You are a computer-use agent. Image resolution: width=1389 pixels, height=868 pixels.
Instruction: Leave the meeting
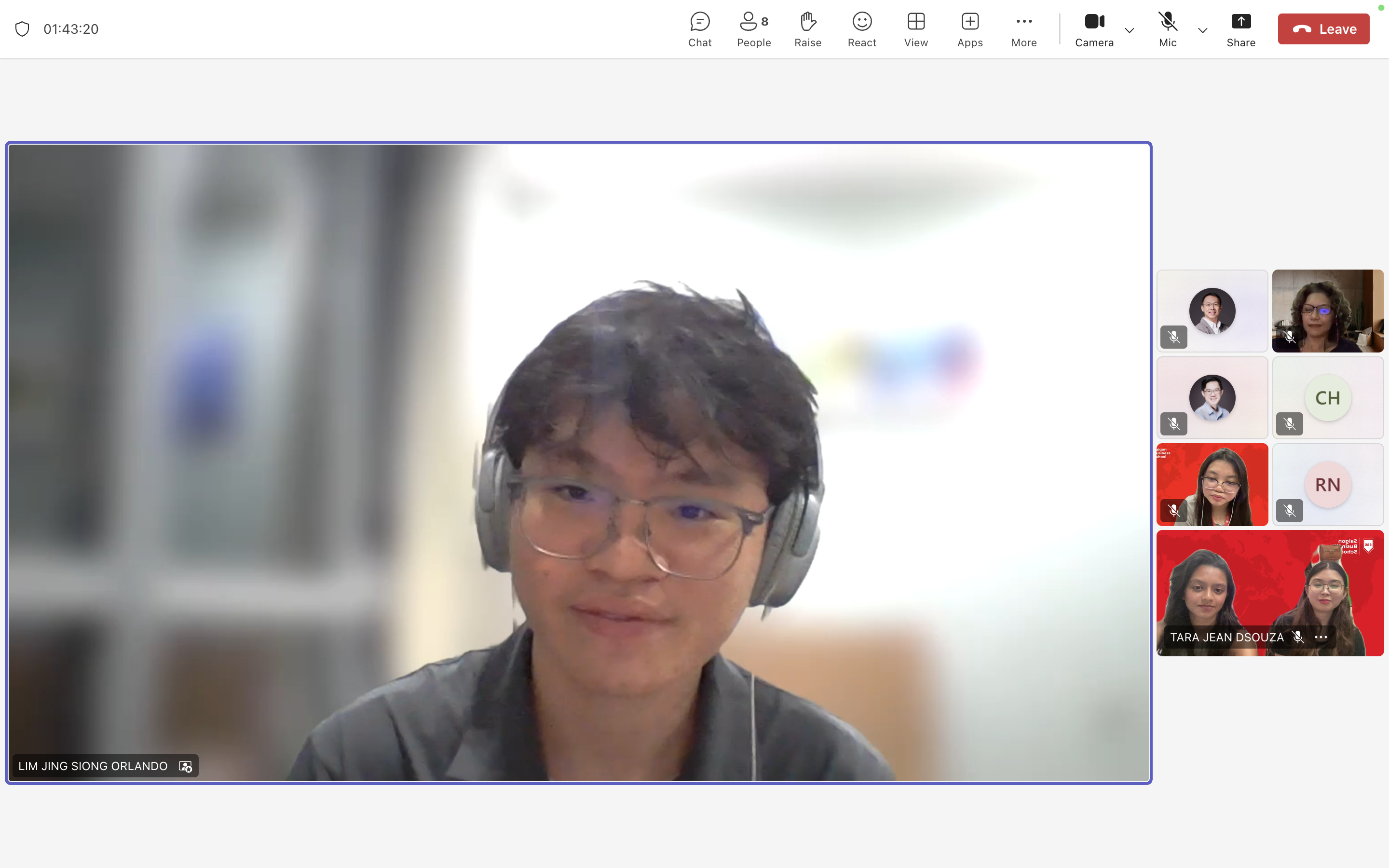click(x=1323, y=29)
